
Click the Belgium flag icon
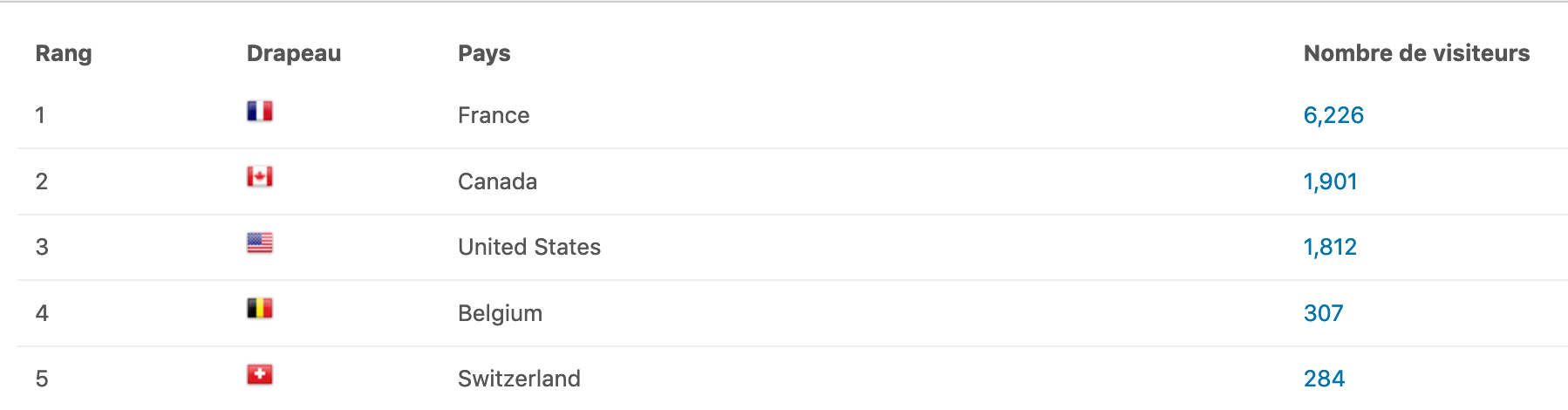click(260, 308)
